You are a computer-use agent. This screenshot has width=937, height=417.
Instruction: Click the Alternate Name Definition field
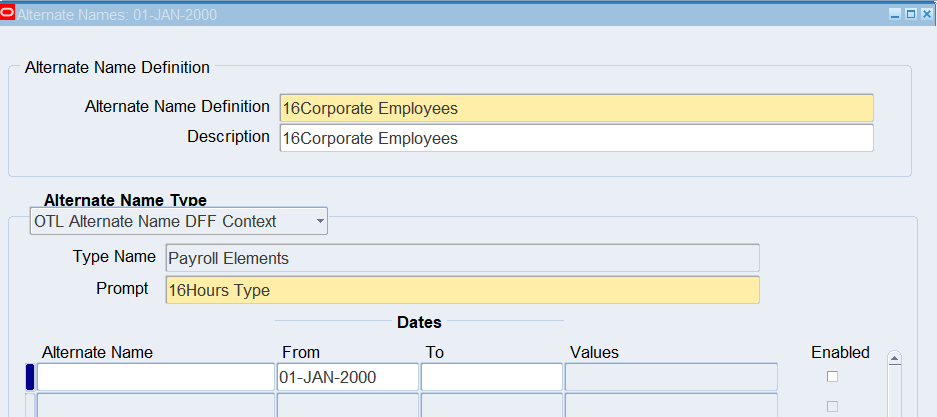click(576, 108)
